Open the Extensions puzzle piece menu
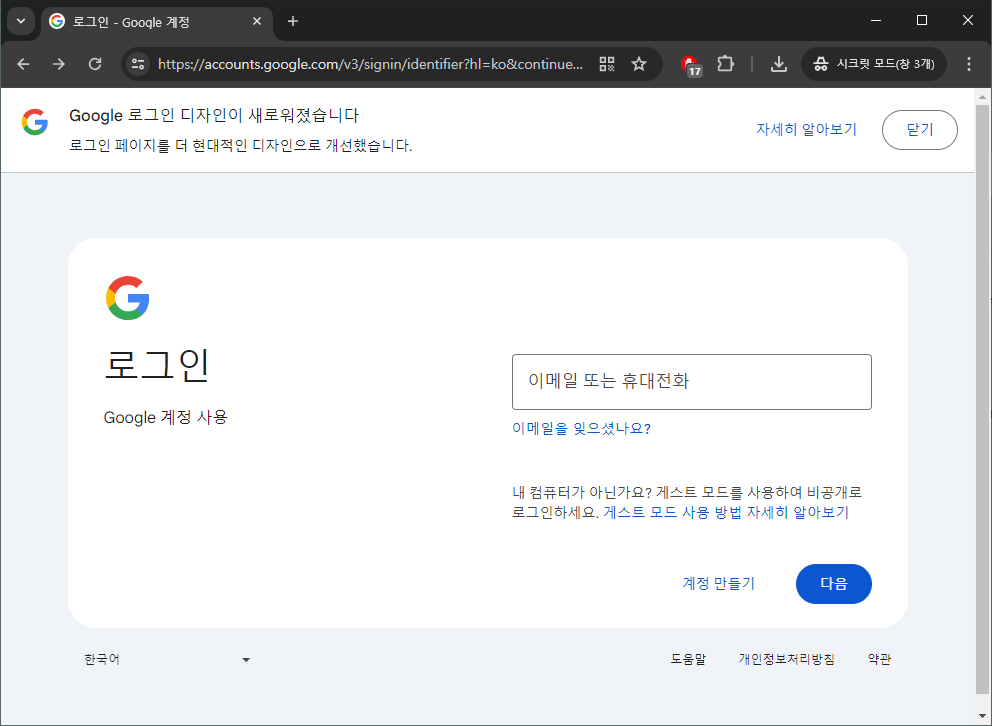The width and height of the screenshot is (992, 726). [726, 64]
